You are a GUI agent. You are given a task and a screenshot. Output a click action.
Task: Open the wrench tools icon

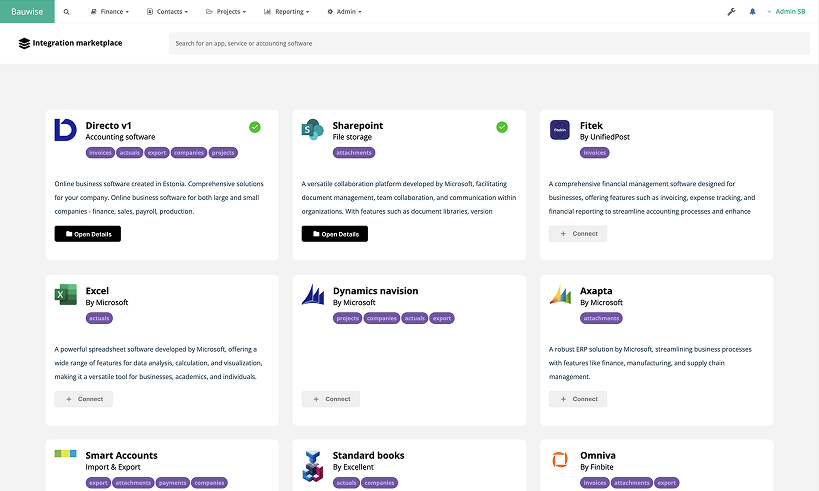[731, 12]
